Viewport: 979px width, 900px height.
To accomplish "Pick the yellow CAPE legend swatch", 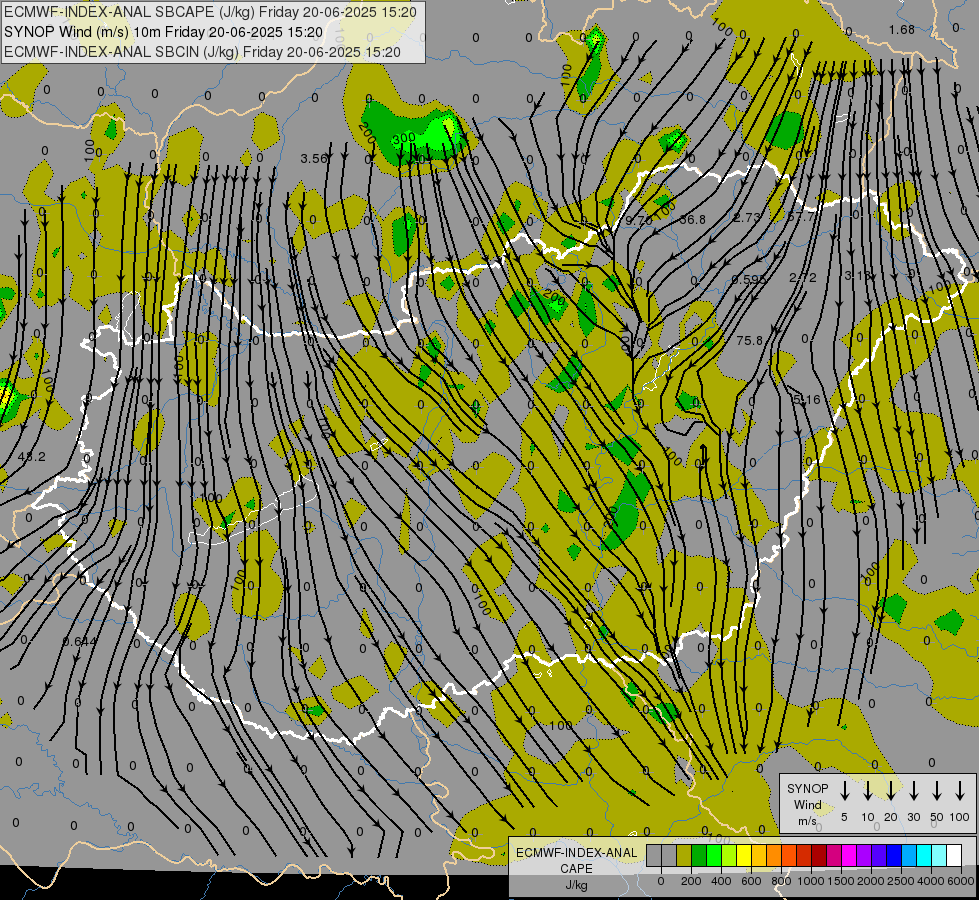I will pyautogui.click(x=744, y=855).
